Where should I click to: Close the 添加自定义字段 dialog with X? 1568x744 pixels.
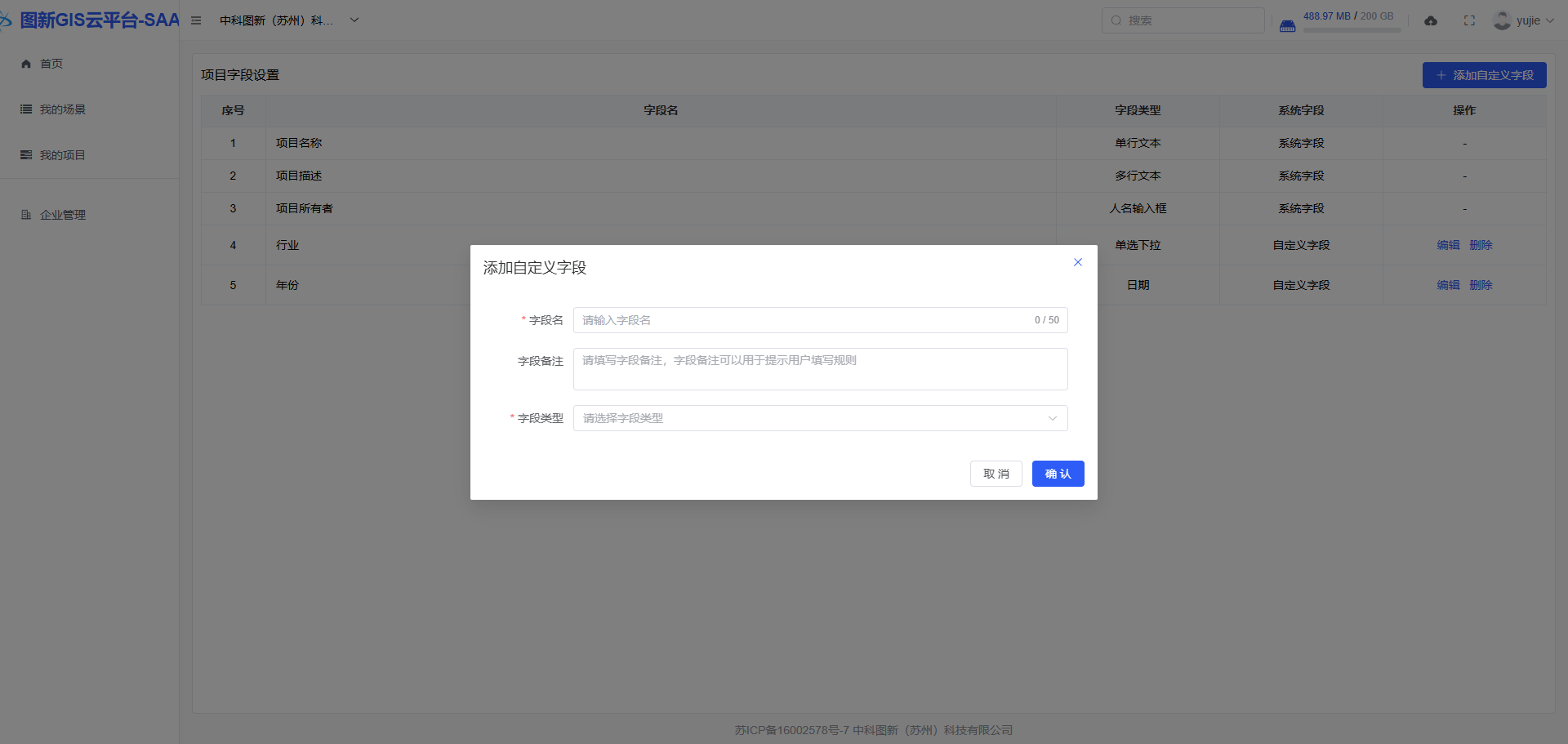(x=1077, y=262)
